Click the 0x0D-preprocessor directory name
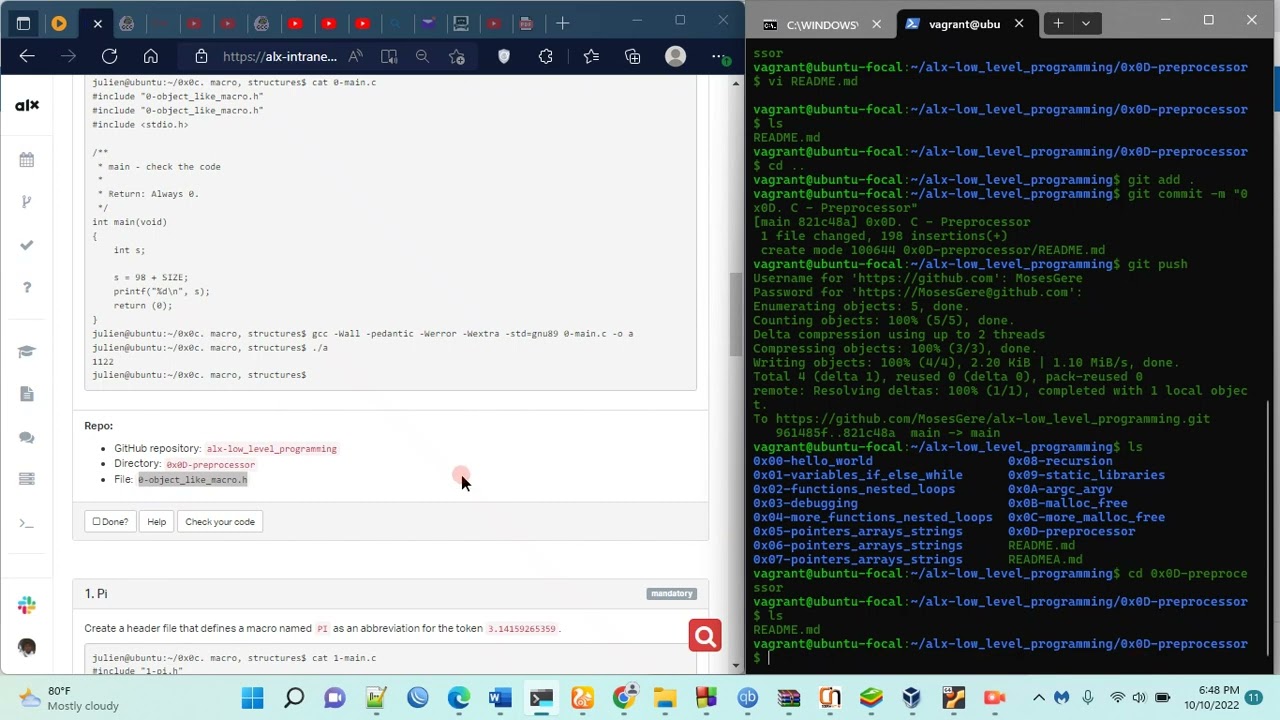Screen dimensions: 1280x720 click(211, 465)
